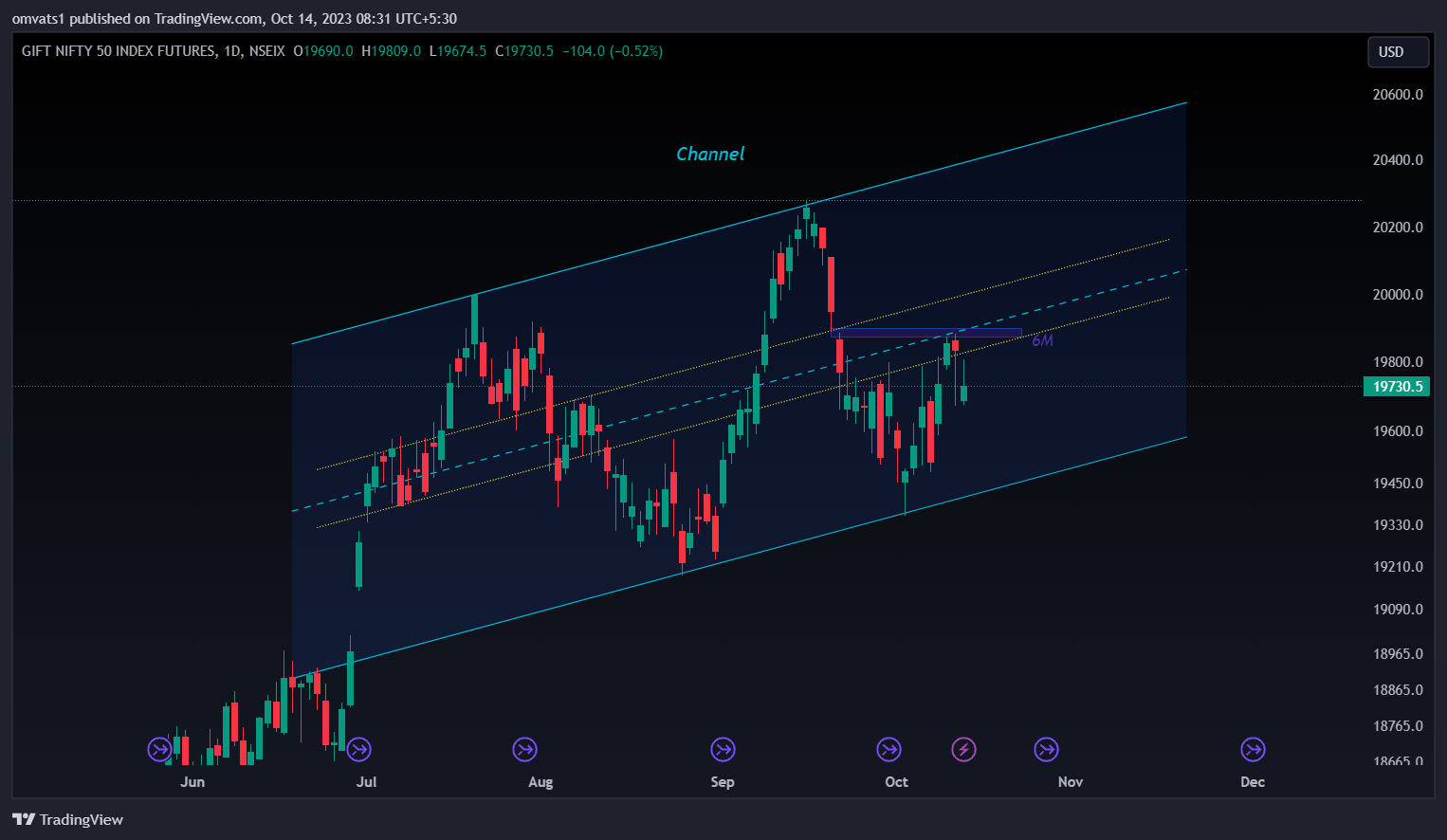1447x840 pixels.
Task: Open the USD currency selector
Action: click(1398, 52)
